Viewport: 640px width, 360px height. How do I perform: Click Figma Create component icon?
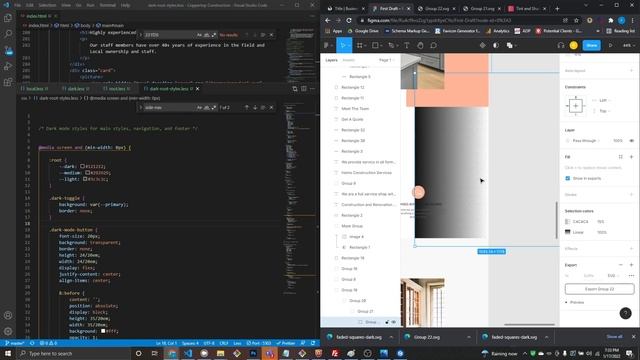coord(482,45)
